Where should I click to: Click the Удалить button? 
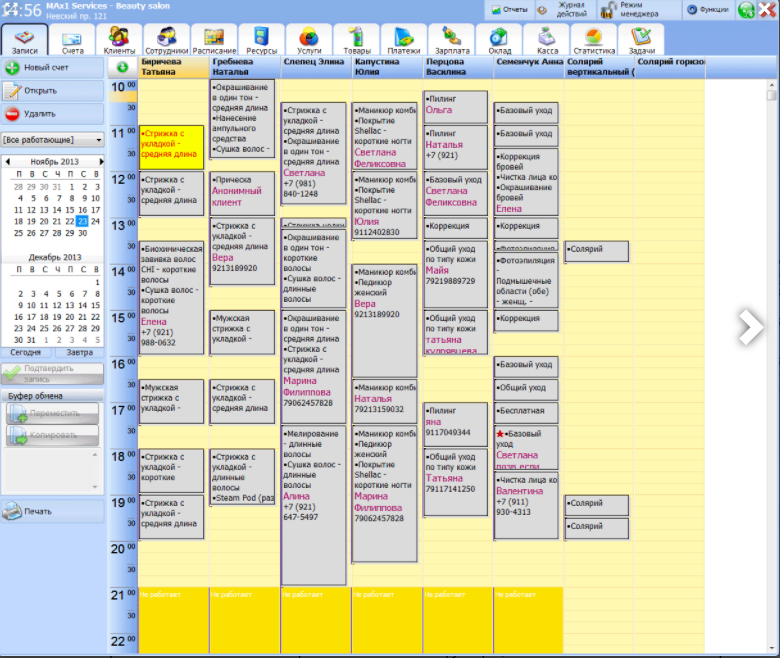click(53, 114)
